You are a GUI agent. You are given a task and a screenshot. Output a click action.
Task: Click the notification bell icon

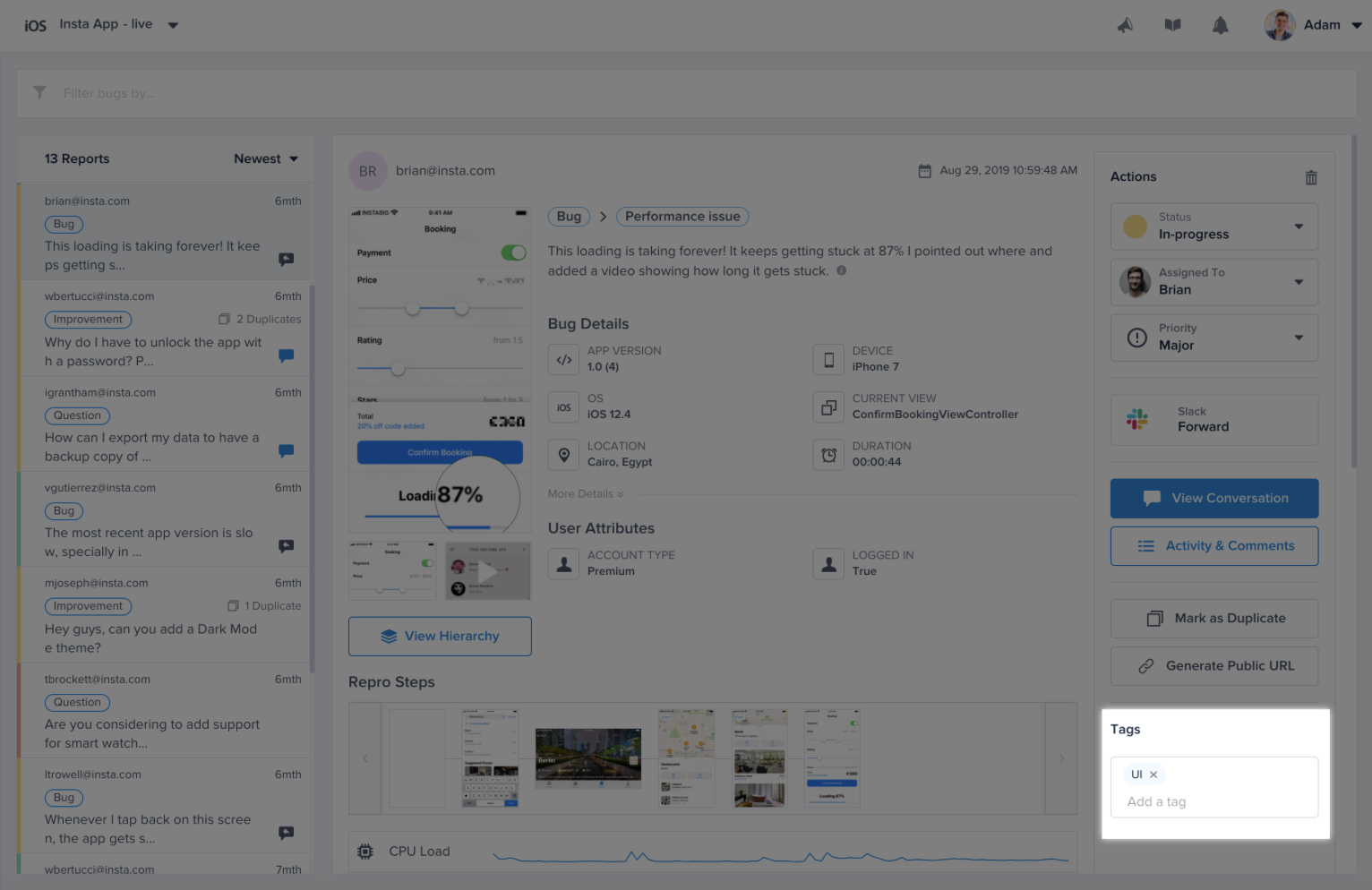tap(1220, 26)
